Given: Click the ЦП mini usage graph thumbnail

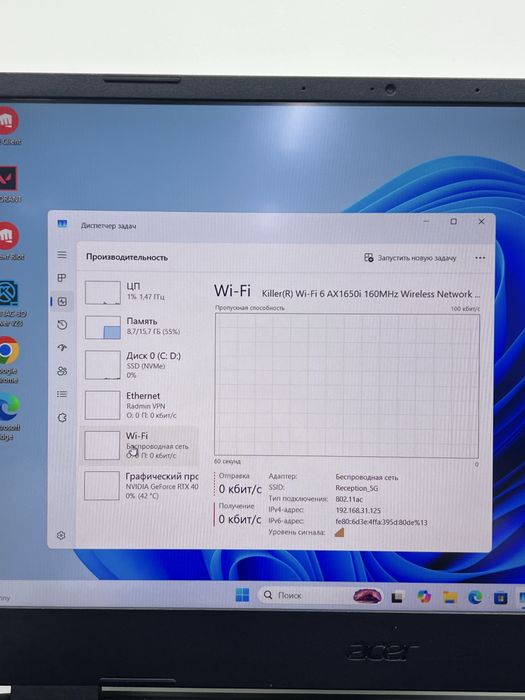Looking at the screenshot, I should tap(103, 292).
